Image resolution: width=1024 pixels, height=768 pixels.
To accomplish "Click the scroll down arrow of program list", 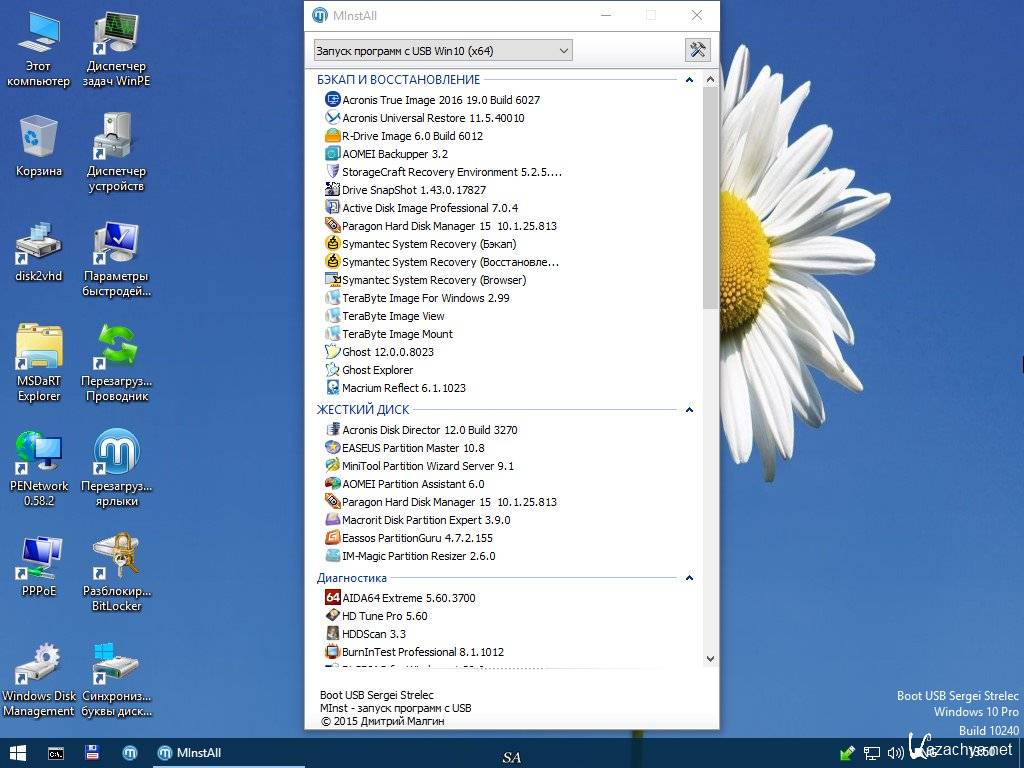I will [710, 659].
